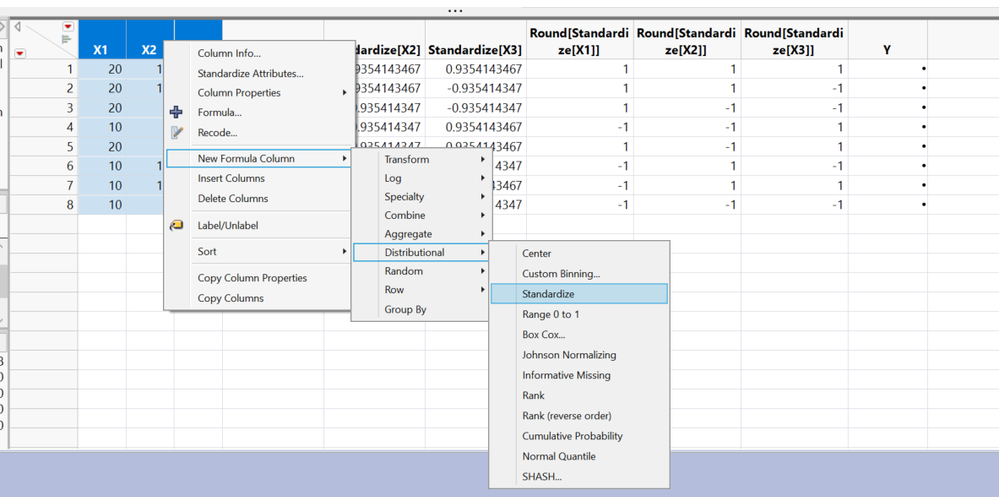Select Group By option
Viewport: 999px width, 497px height.
tap(406, 310)
